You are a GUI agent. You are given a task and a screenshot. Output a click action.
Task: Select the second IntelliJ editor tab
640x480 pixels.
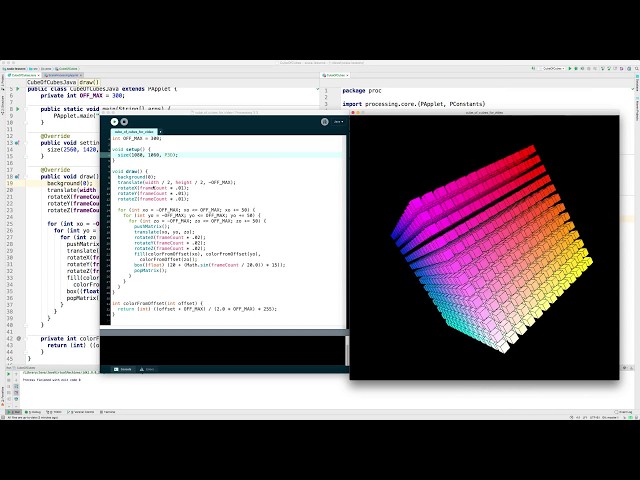tap(61, 76)
